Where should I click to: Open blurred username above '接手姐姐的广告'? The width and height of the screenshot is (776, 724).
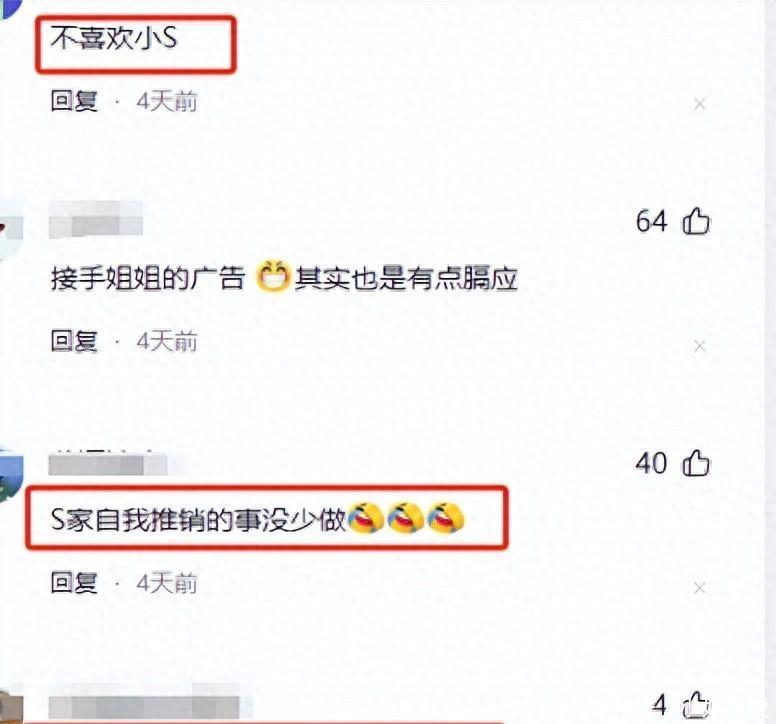point(96,219)
